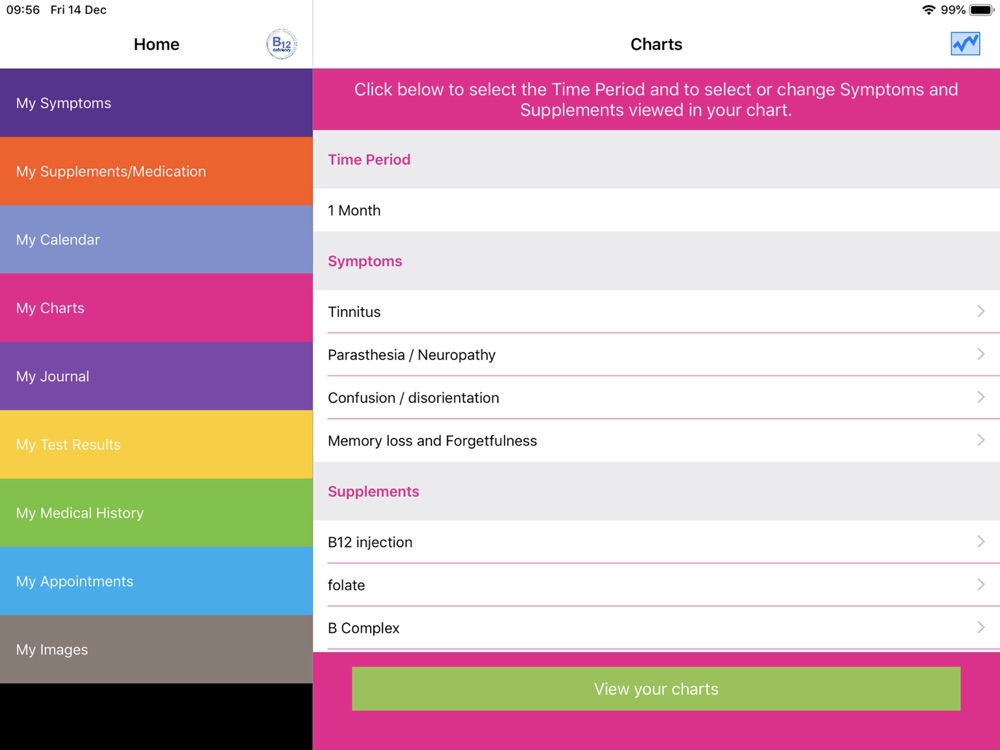The width and height of the screenshot is (1000, 750).
Task: Open My Appointments
Action: coord(156,580)
